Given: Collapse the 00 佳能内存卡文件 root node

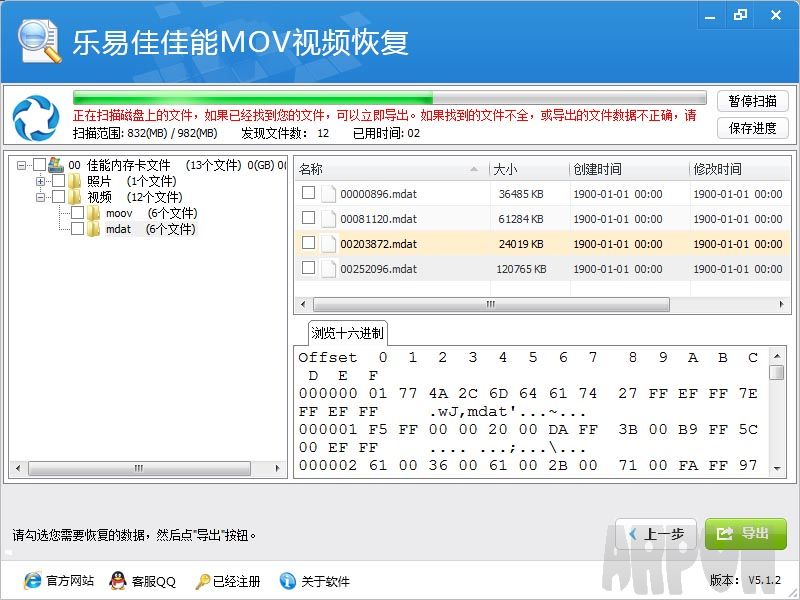Looking at the screenshot, I should 20,164.
